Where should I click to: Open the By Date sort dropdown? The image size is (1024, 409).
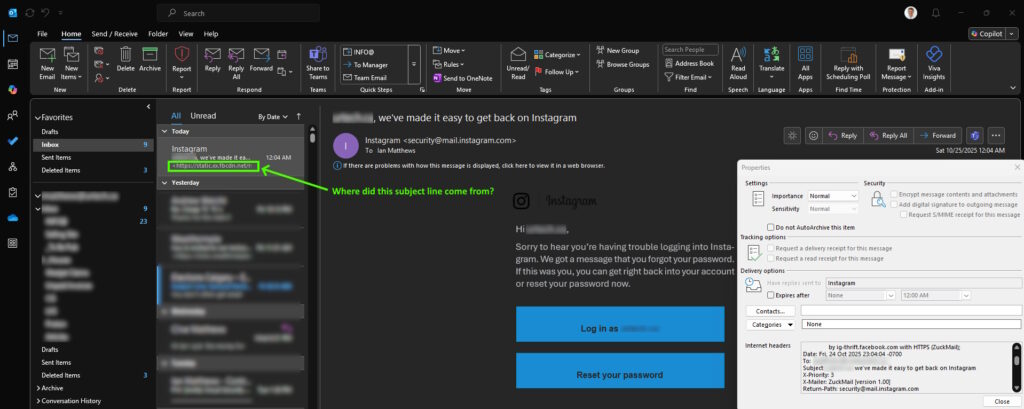pyautogui.click(x=273, y=117)
